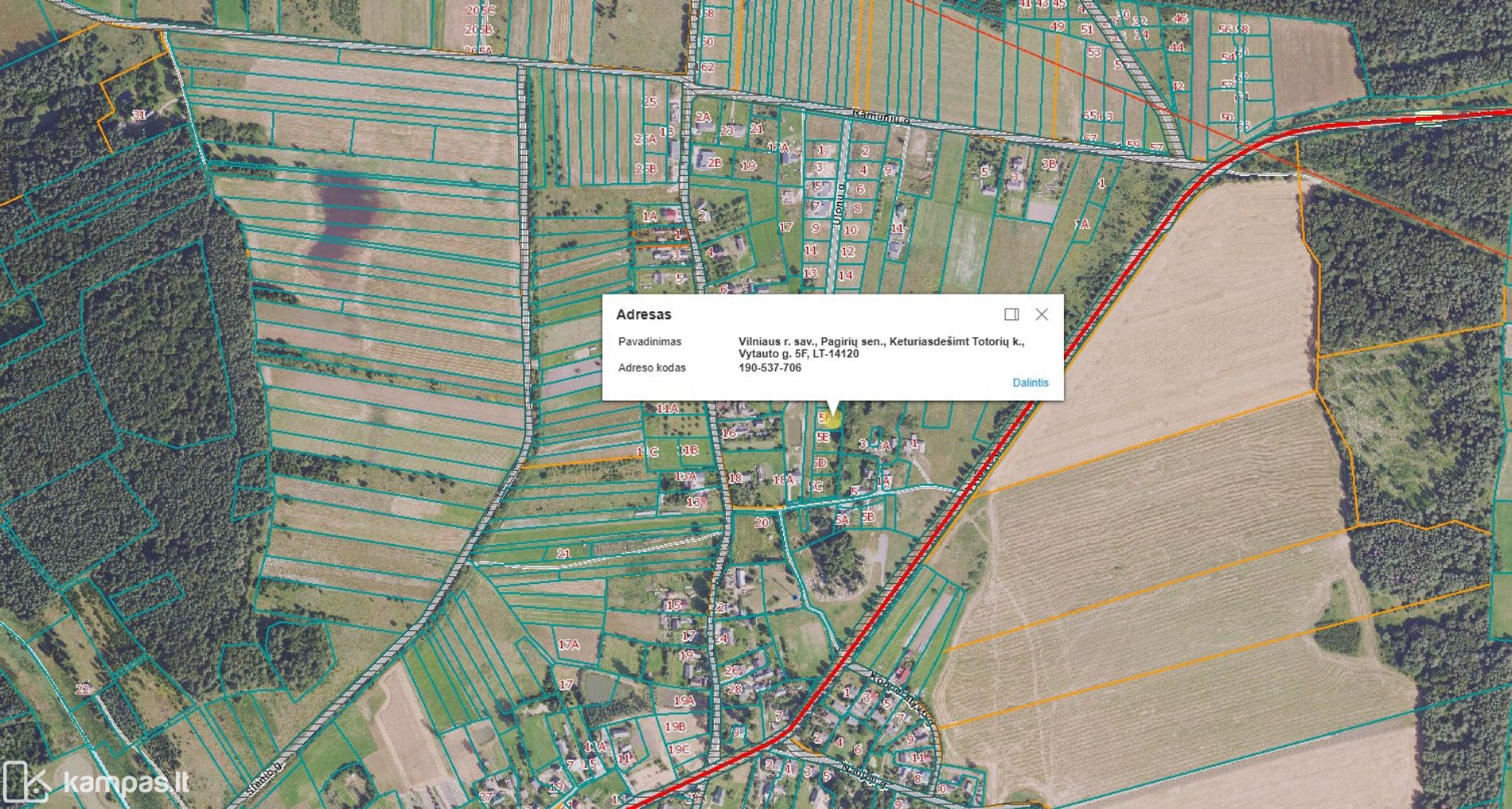Select the highlighted yellow 5F parcel marker
1512x809 pixels.
[x=832, y=418]
